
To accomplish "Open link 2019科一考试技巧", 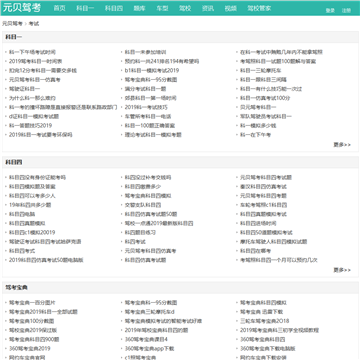I will 146,107.
